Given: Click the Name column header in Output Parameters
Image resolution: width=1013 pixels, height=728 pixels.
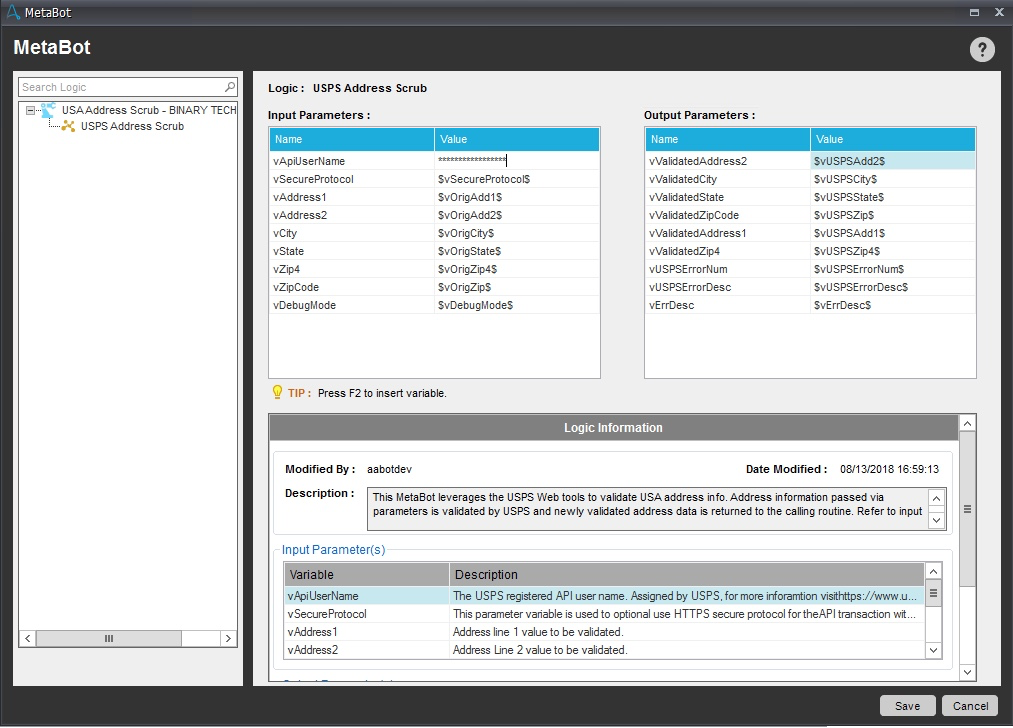Looking at the screenshot, I should [x=727, y=139].
